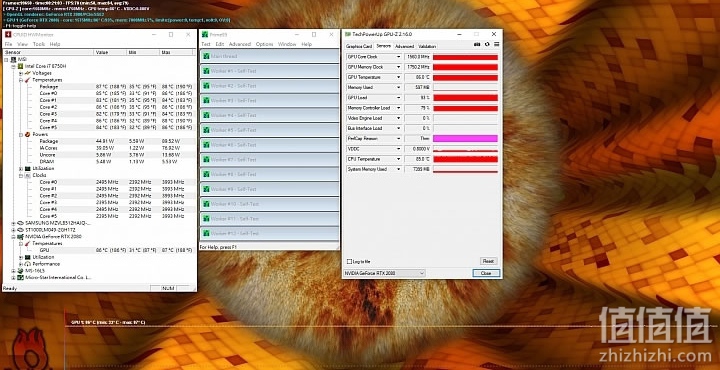The height and width of the screenshot is (370, 720).
Task: Expand the Performance node under RTX 2080
Action: (x=21, y=264)
